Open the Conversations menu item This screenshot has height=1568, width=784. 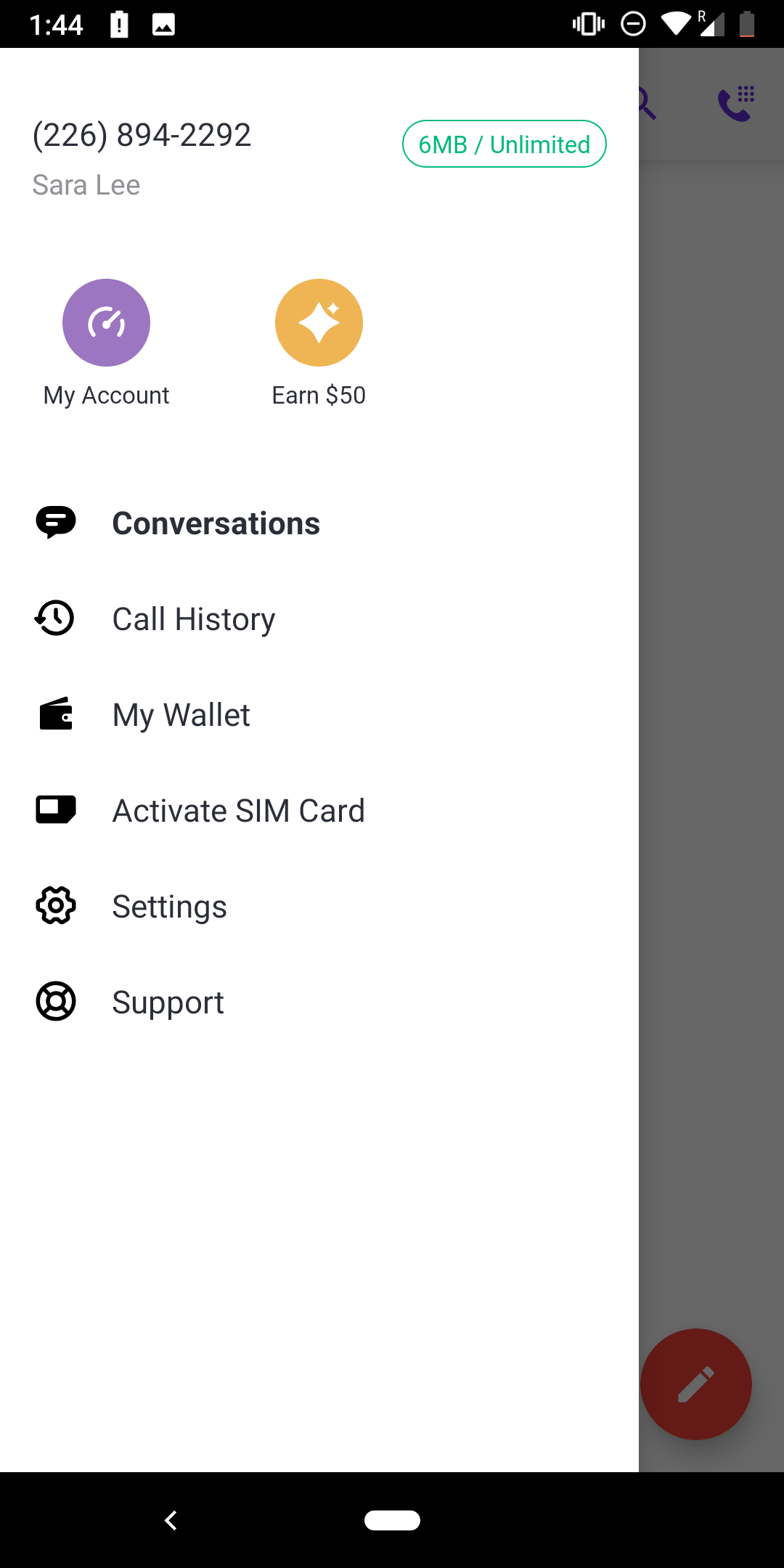(216, 523)
